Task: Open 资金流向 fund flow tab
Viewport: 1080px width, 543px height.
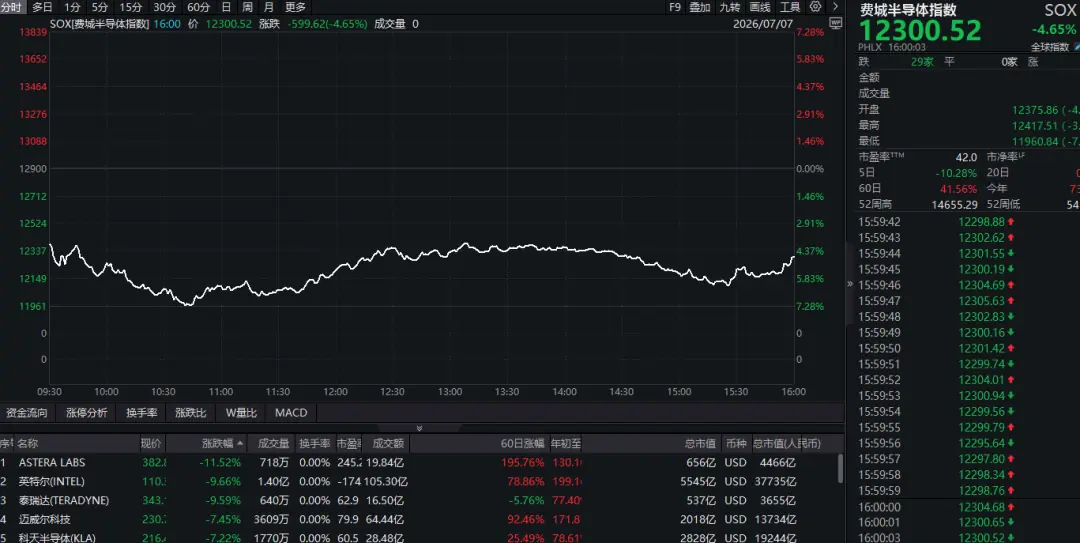Action: [27, 413]
